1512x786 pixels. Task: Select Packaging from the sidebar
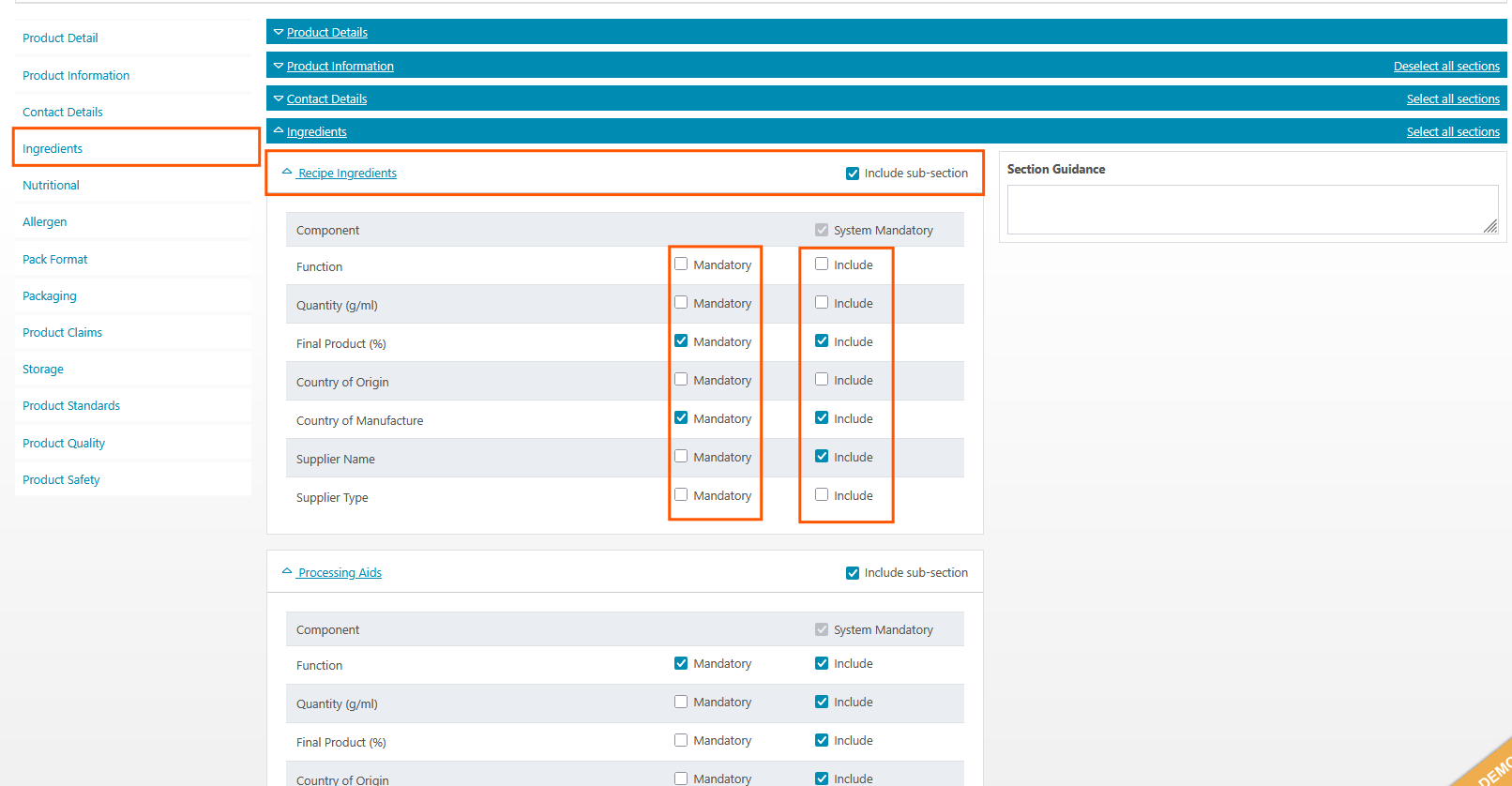[50, 296]
